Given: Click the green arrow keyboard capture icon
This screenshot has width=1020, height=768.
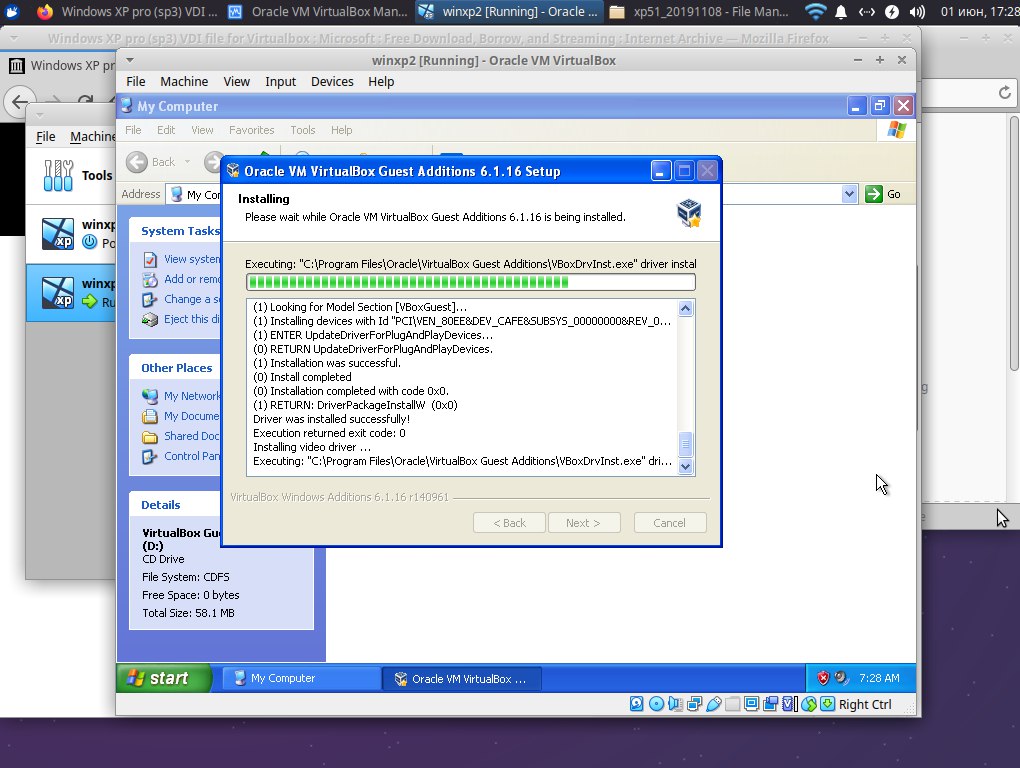Looking at the screenshot, I should click(x=827, y=704).
